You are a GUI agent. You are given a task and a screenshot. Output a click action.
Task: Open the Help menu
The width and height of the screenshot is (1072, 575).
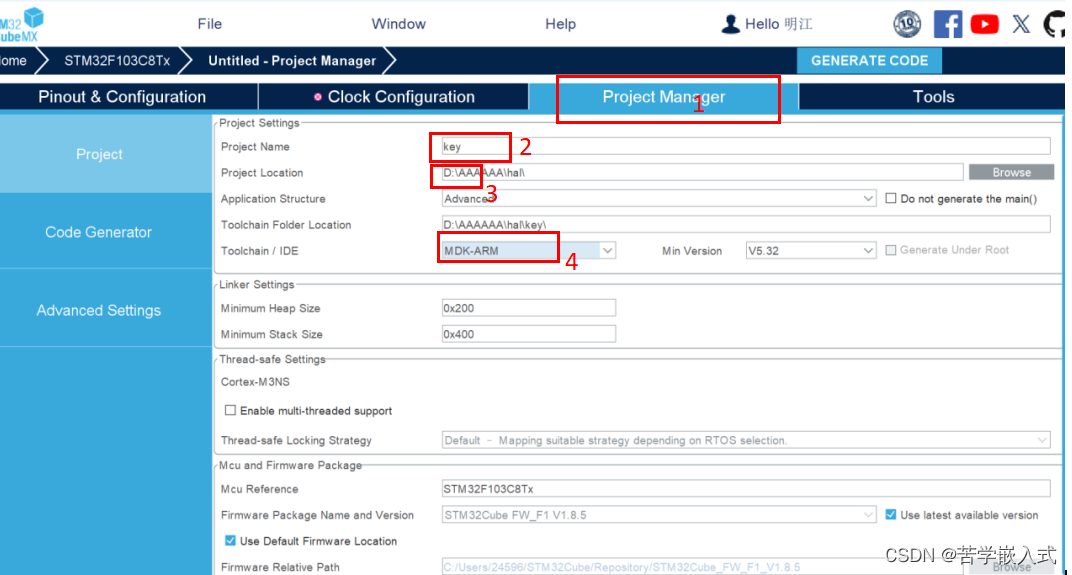[x=560, y=24]
